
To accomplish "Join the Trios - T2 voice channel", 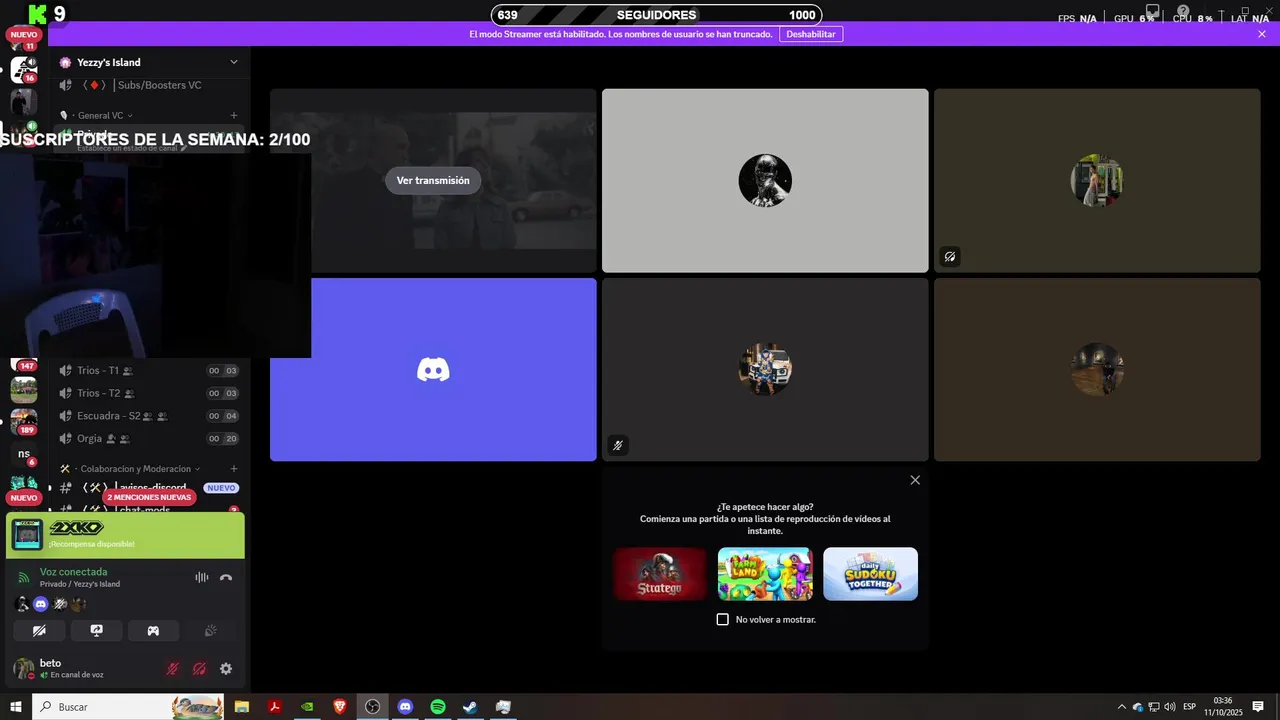I will pyautogui.click(x=148, y=393).
